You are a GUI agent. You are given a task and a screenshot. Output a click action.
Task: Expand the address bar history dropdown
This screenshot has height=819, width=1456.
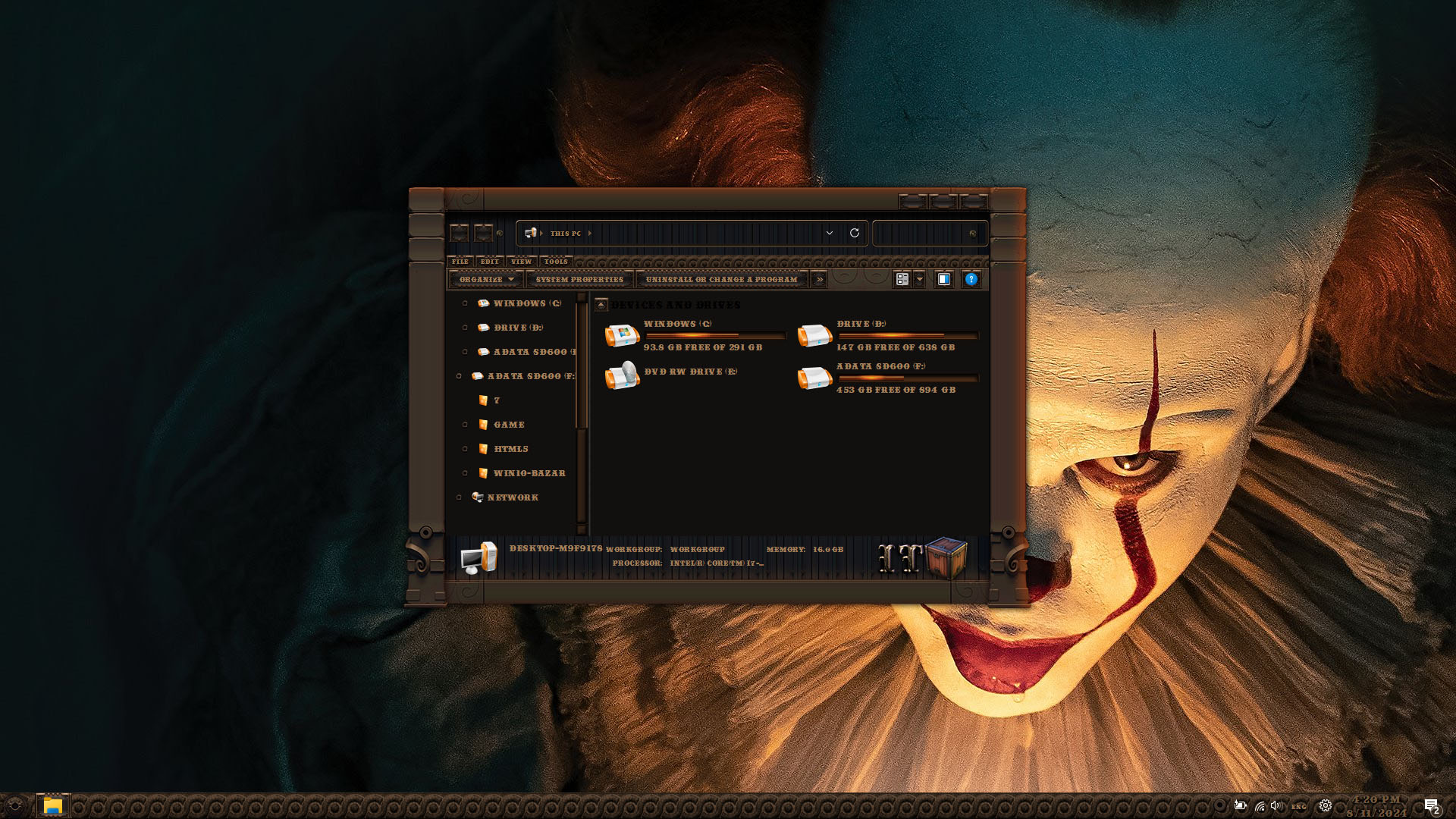pos(829,233)
